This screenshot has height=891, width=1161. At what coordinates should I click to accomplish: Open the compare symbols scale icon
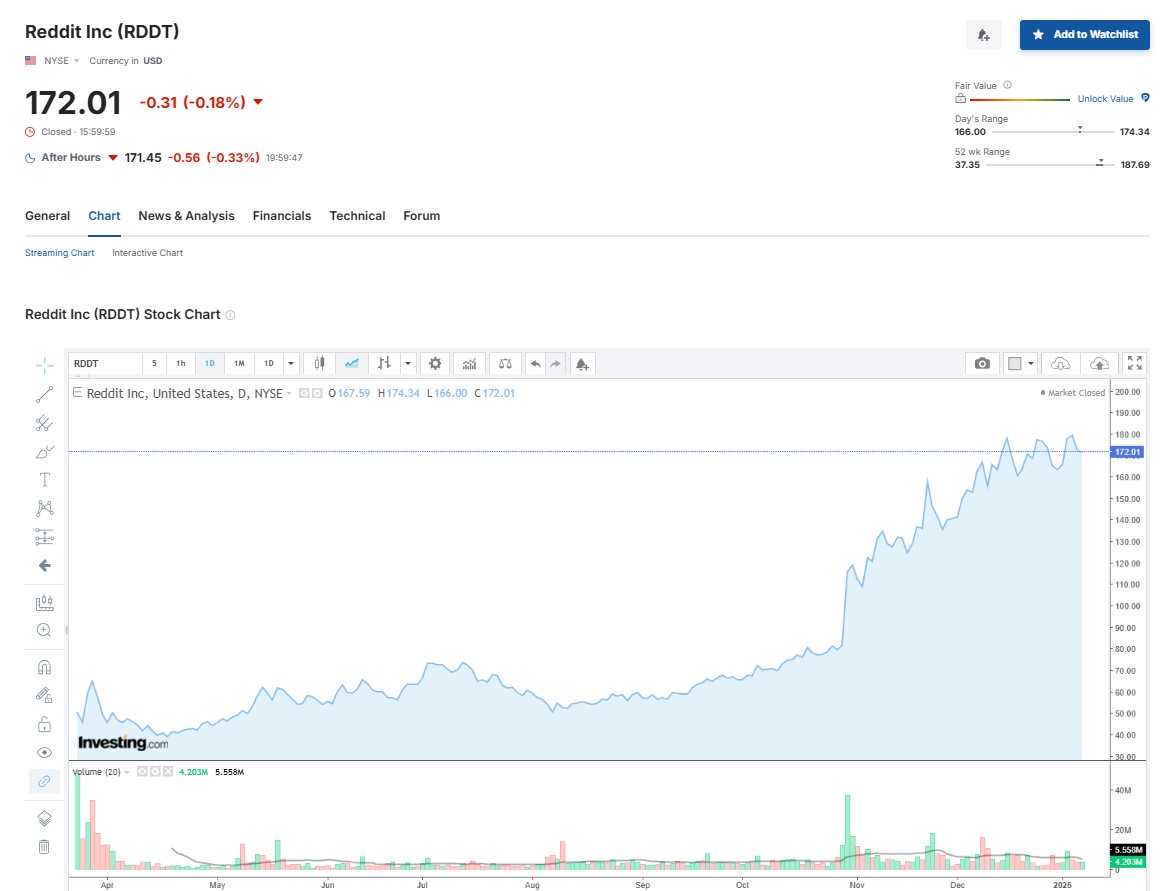(x=505, y=364)
